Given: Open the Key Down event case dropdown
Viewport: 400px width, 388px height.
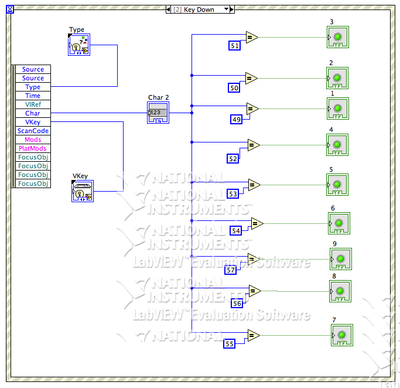Looking at the screenshot, I should pos(200,10).
